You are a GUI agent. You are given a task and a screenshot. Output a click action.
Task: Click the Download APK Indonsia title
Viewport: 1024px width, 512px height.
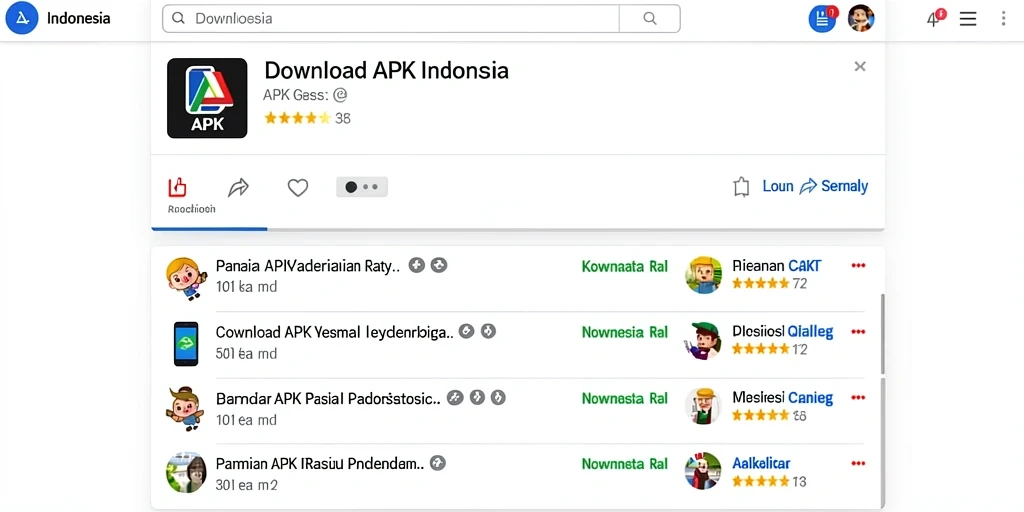(386, 70)
